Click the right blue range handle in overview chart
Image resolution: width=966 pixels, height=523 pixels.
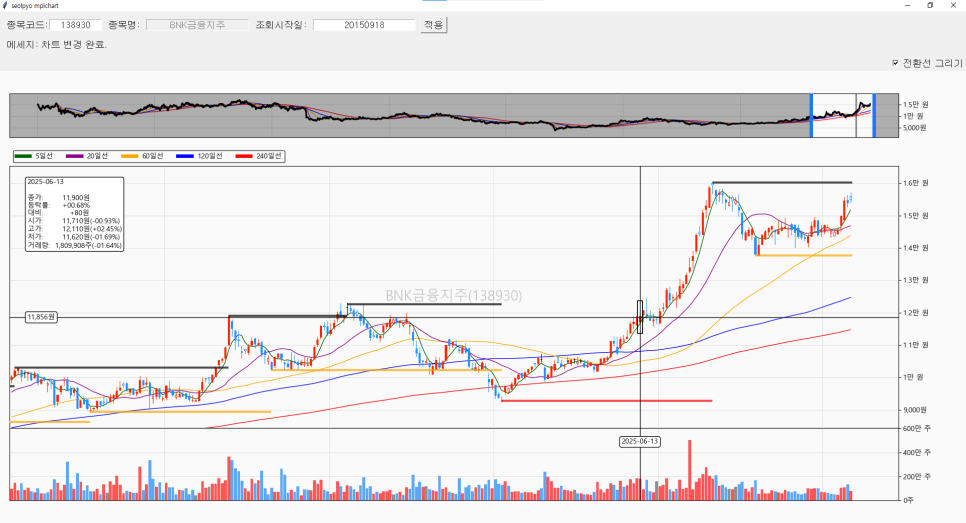tap(874, 115)
